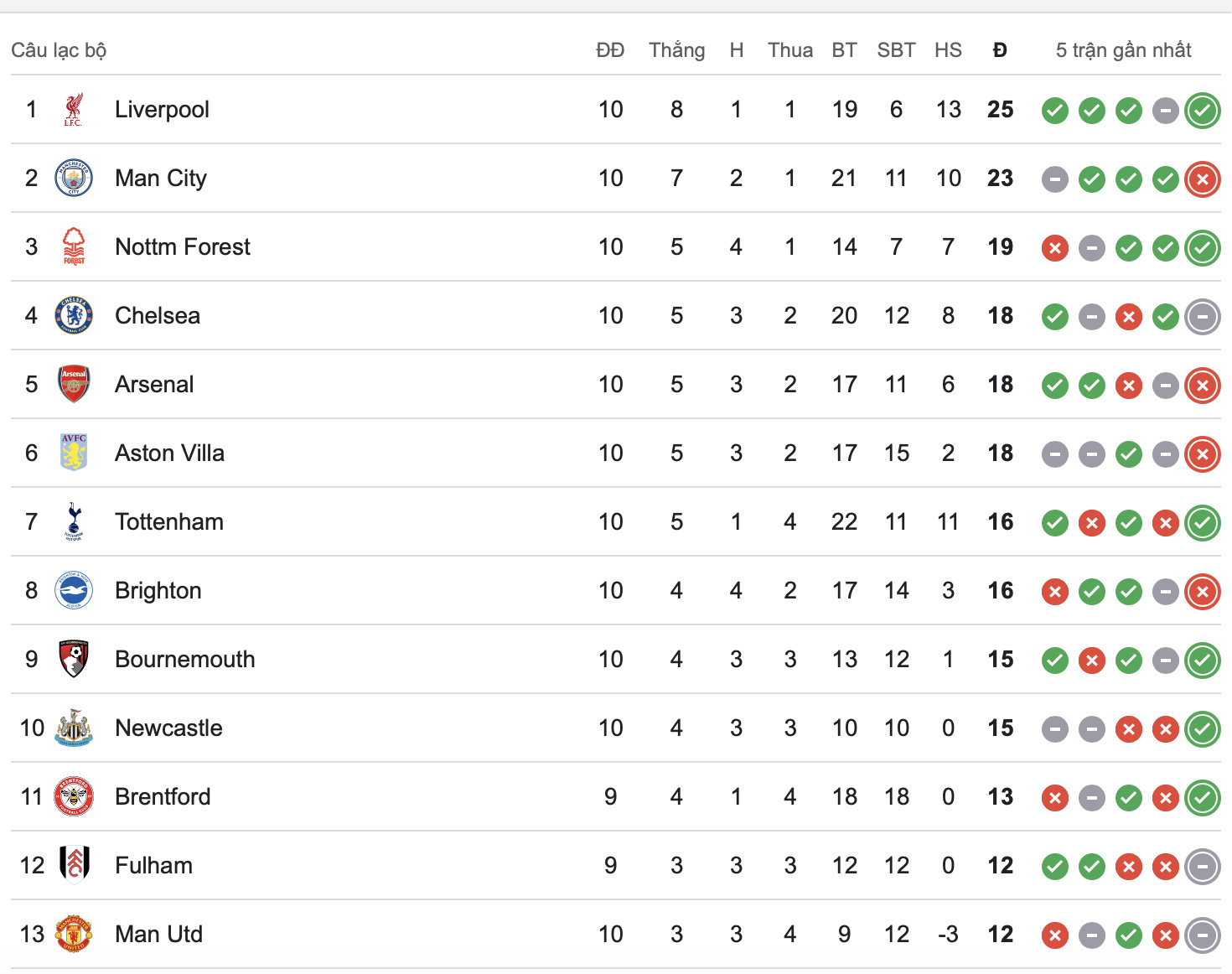Click the Man City club crest
This screenshot has height=974, width=1232.
tap(74, 179)
